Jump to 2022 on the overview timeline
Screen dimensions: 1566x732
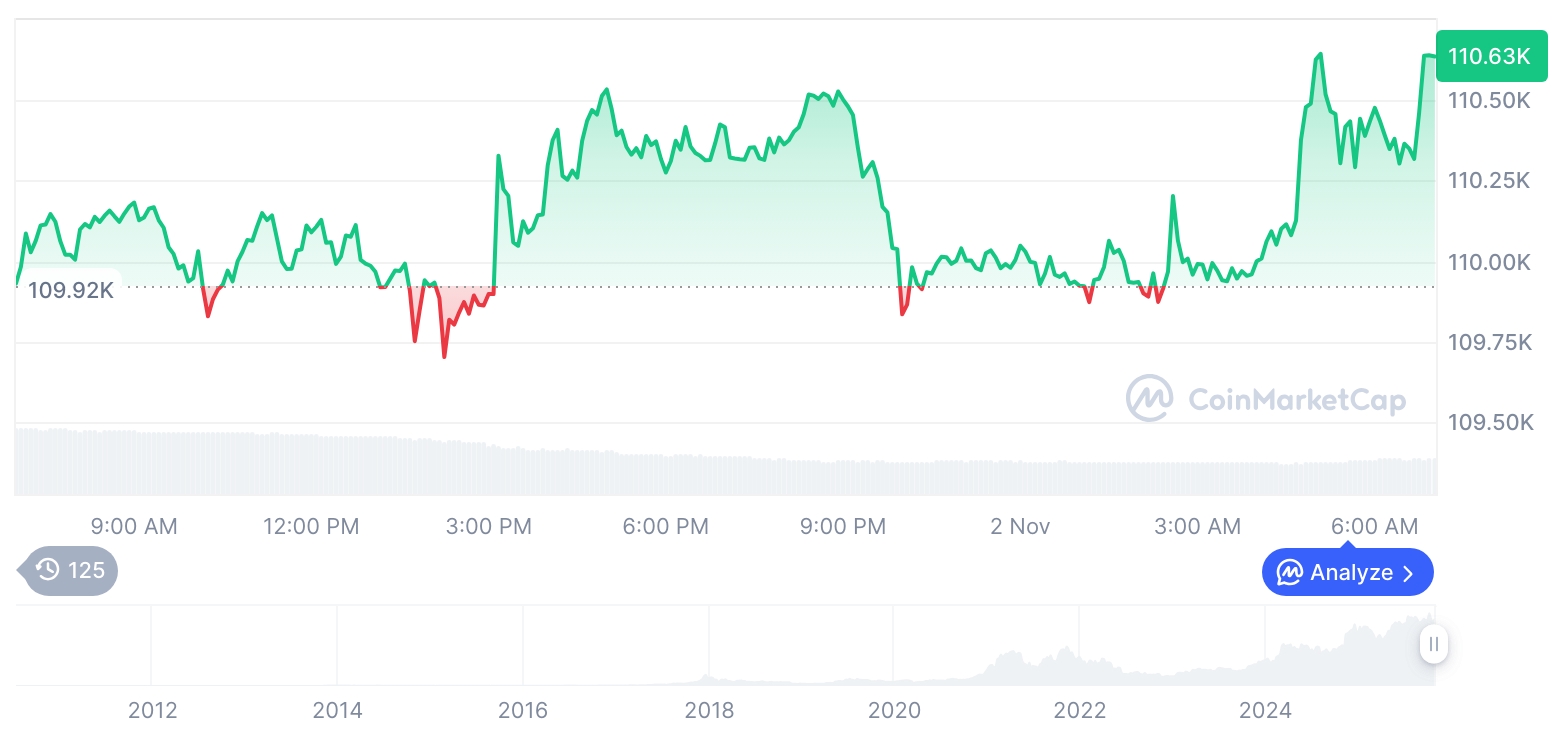pyautogui.click(x=1080, y=710)
